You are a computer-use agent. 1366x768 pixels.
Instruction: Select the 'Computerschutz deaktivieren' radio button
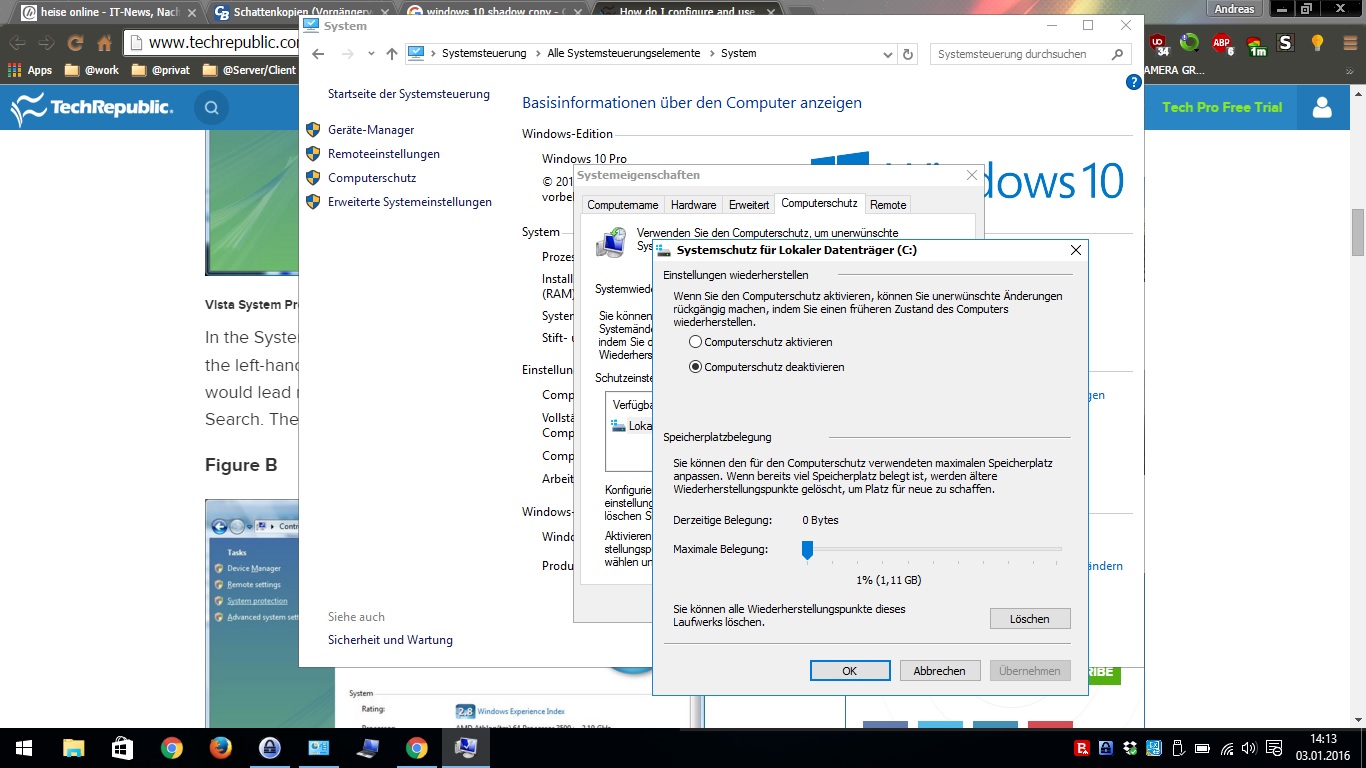tap(696, 367)
